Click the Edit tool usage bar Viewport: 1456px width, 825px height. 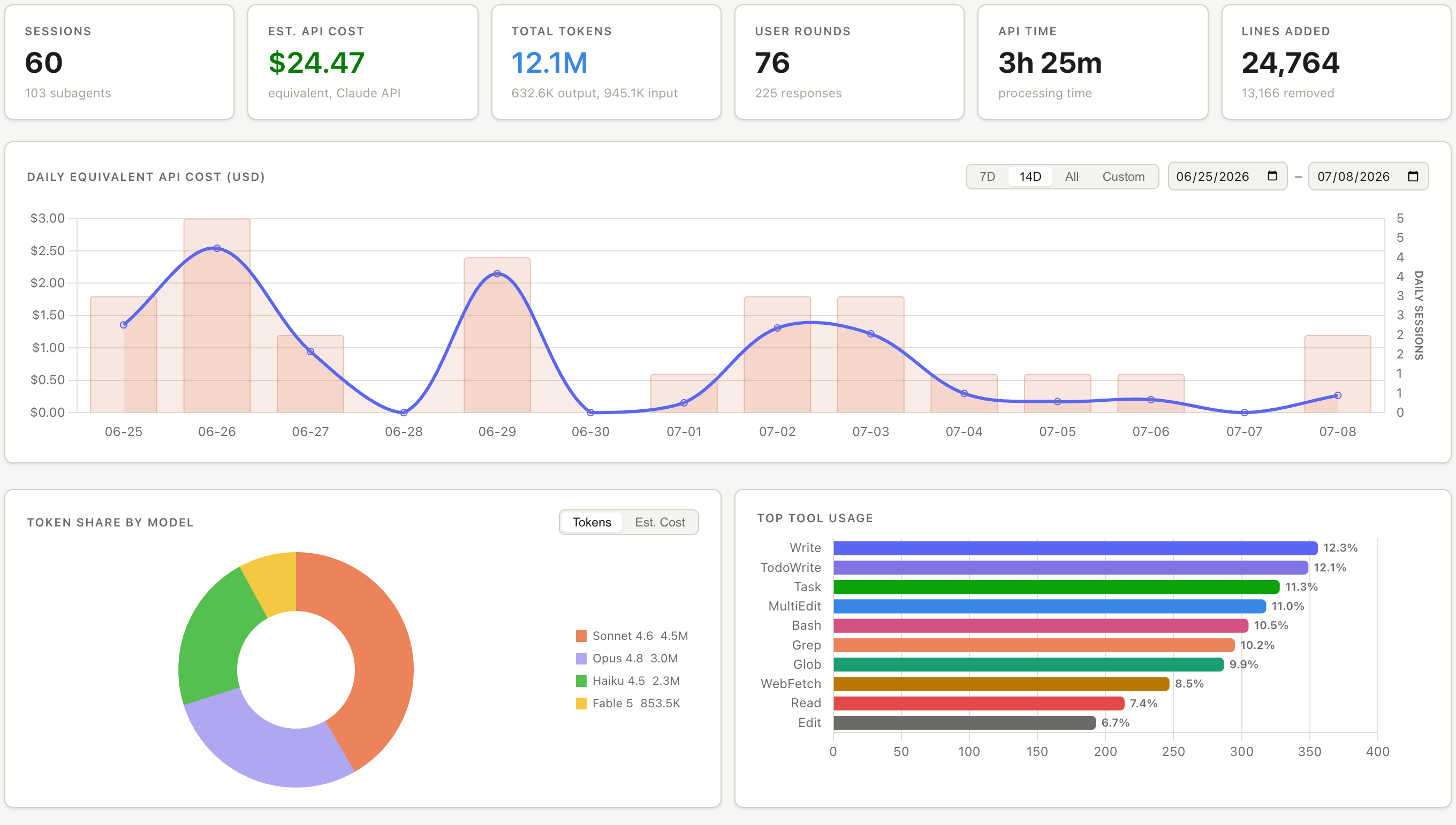[x=965, y=722]
